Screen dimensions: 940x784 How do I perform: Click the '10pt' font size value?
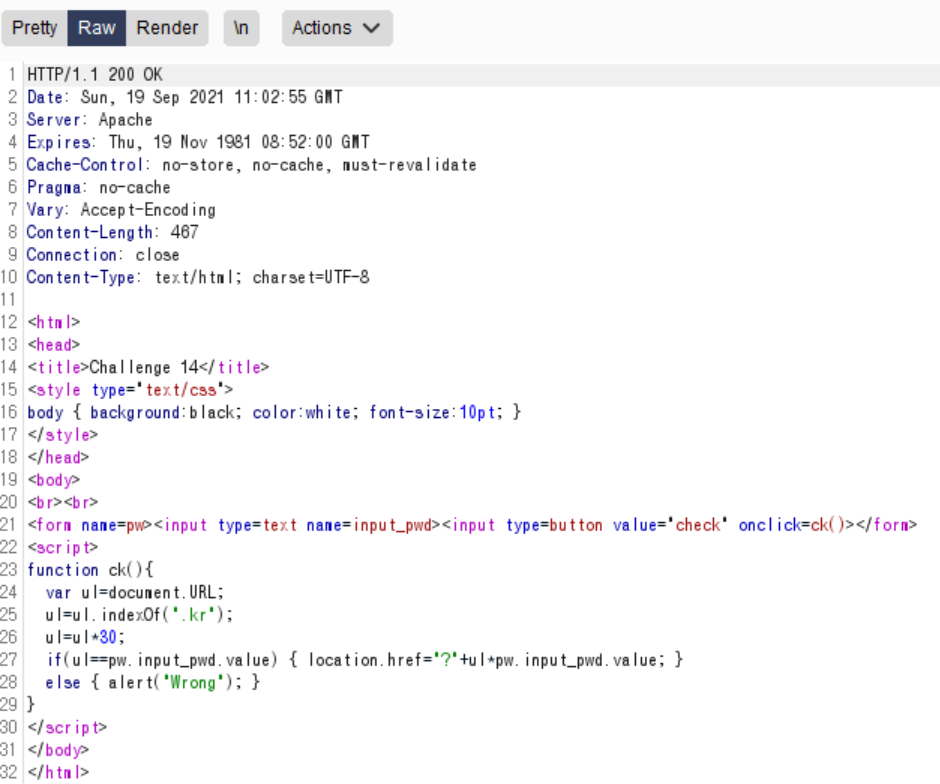[477, 412]
